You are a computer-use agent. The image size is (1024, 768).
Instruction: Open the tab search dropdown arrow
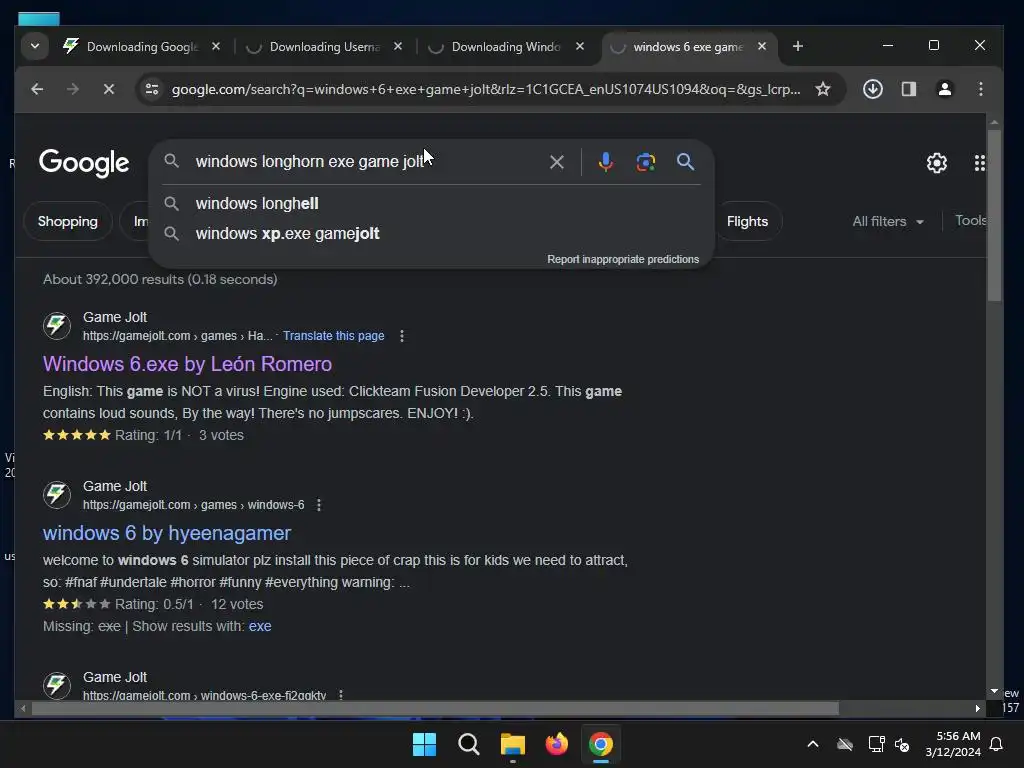pyautogui.click(x=35, y=46)
